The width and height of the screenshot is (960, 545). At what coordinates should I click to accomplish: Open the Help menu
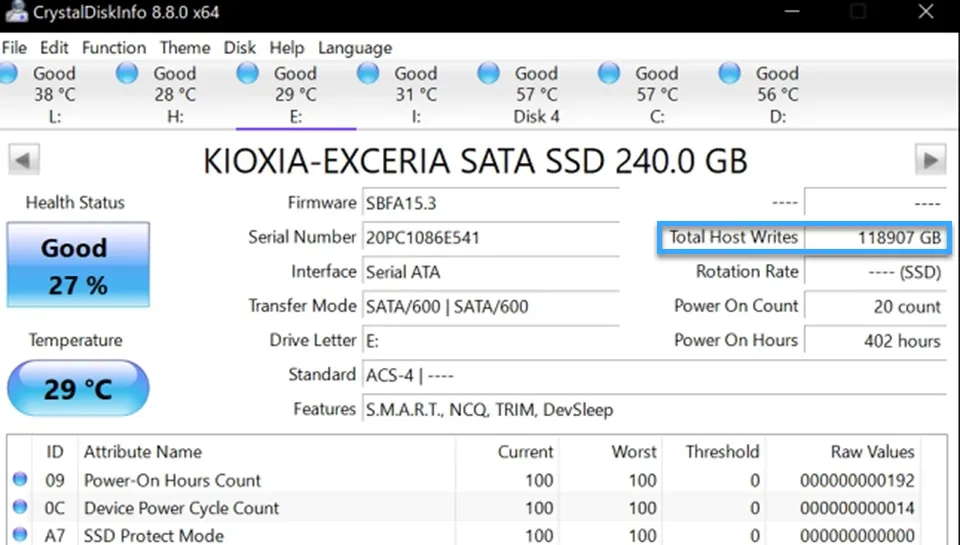(287, 48)
